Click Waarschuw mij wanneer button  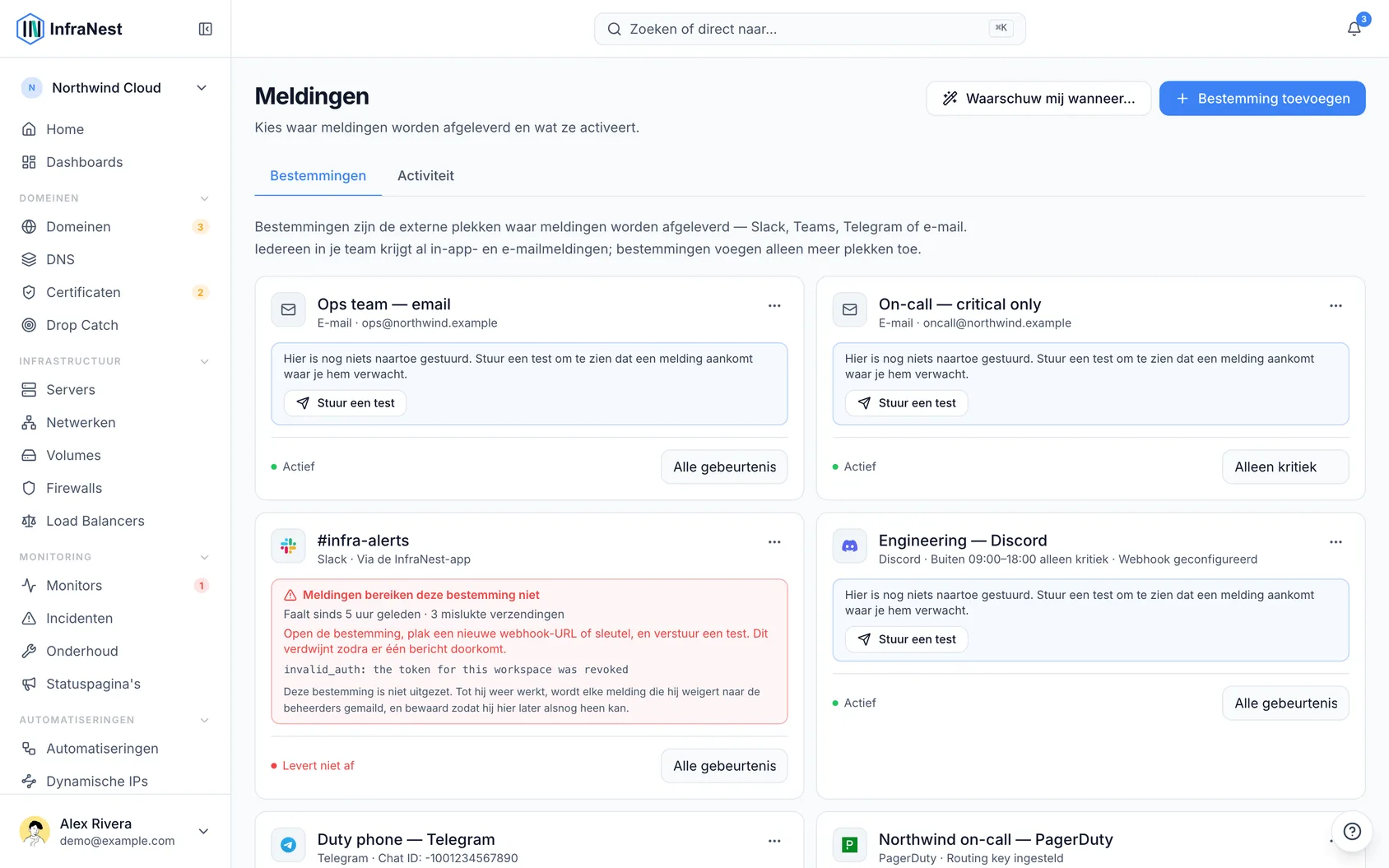pyautogui.click(x=1038, y=99)
